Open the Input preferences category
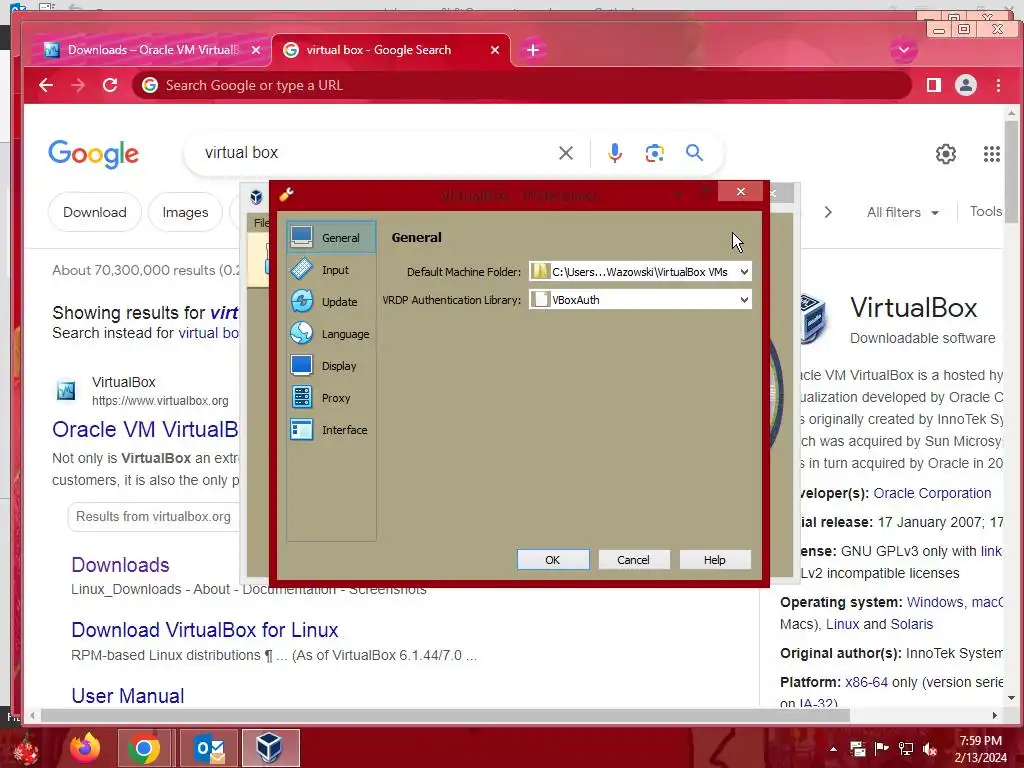The image size is (1024, 768). point(331,269)
